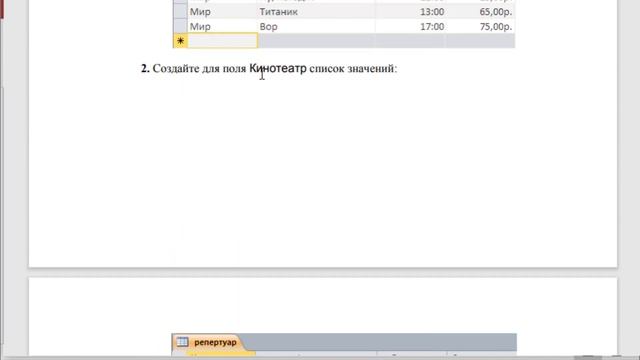The width and height of the screenshot is (640, 360).
Task: Click the '17:00' time cell
Action: click(411, 27)
